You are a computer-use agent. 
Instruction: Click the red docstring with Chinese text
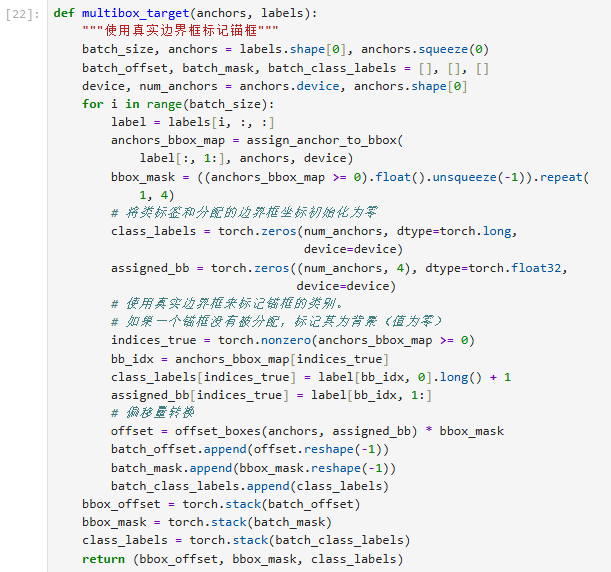pos(180,30)
